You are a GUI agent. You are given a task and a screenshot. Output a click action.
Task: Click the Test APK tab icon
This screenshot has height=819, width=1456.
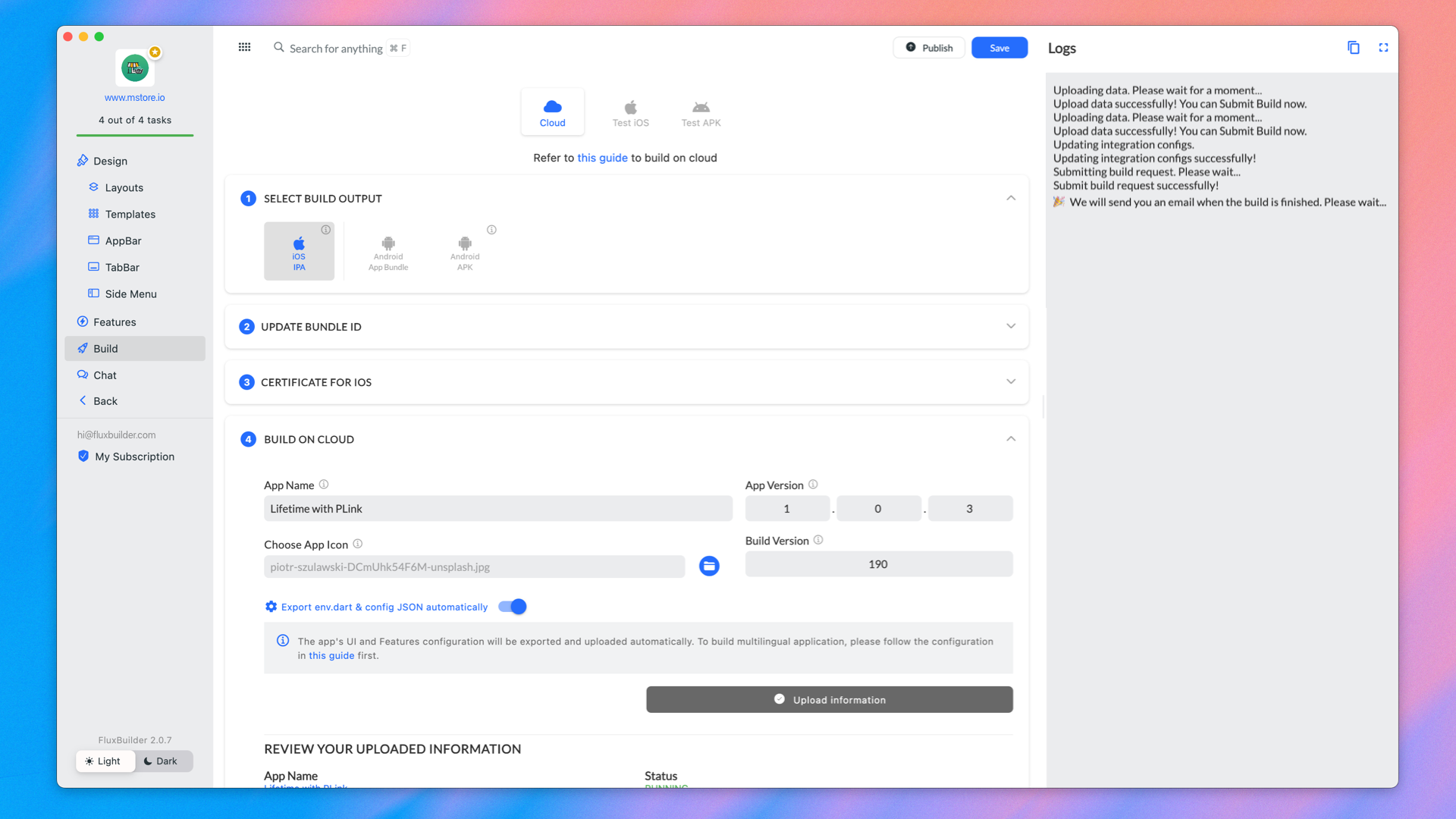tap(700, 107)
